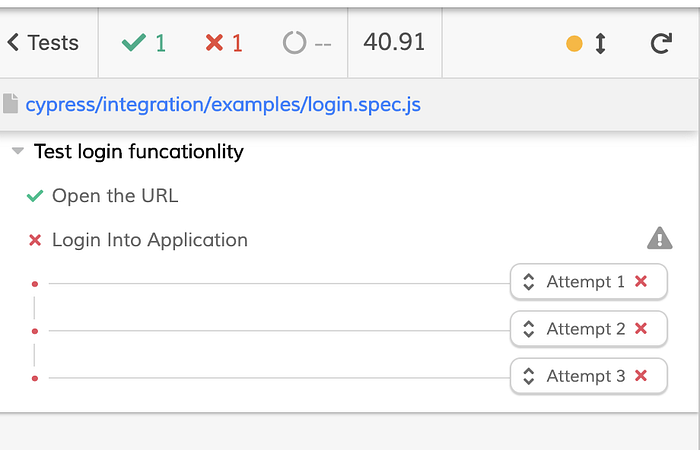This screenshot has width=700, height=450.
Task: Expand the Attempt 1 entry
Action: click(588, 282)
